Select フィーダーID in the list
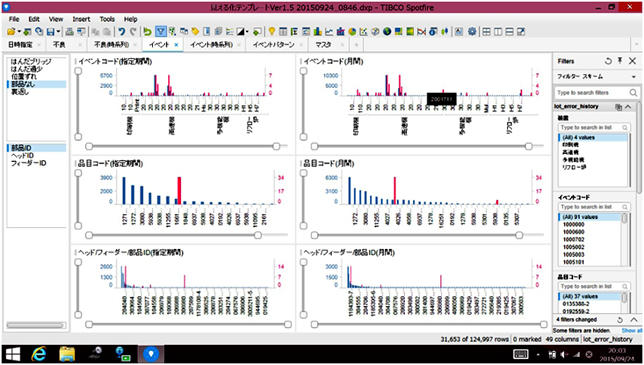 point(28,163)
